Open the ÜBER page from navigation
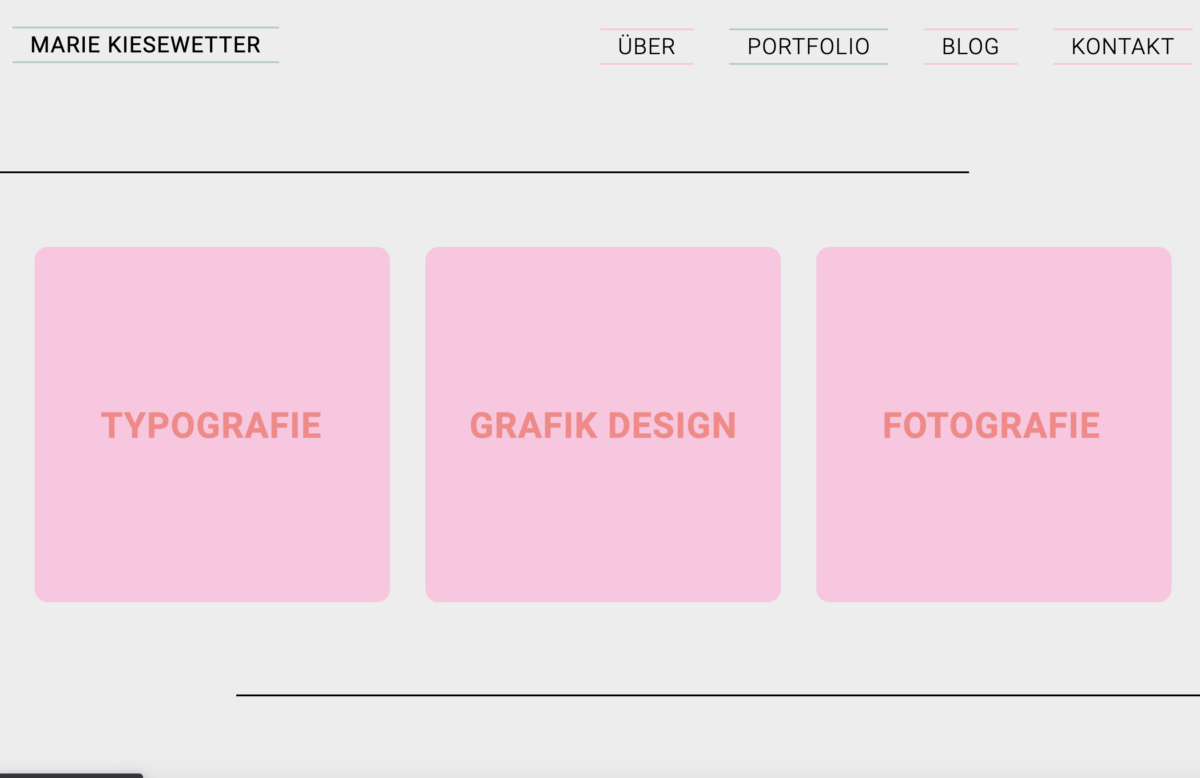The height and width of the screenshot is (778, 1200). point(647,47)
